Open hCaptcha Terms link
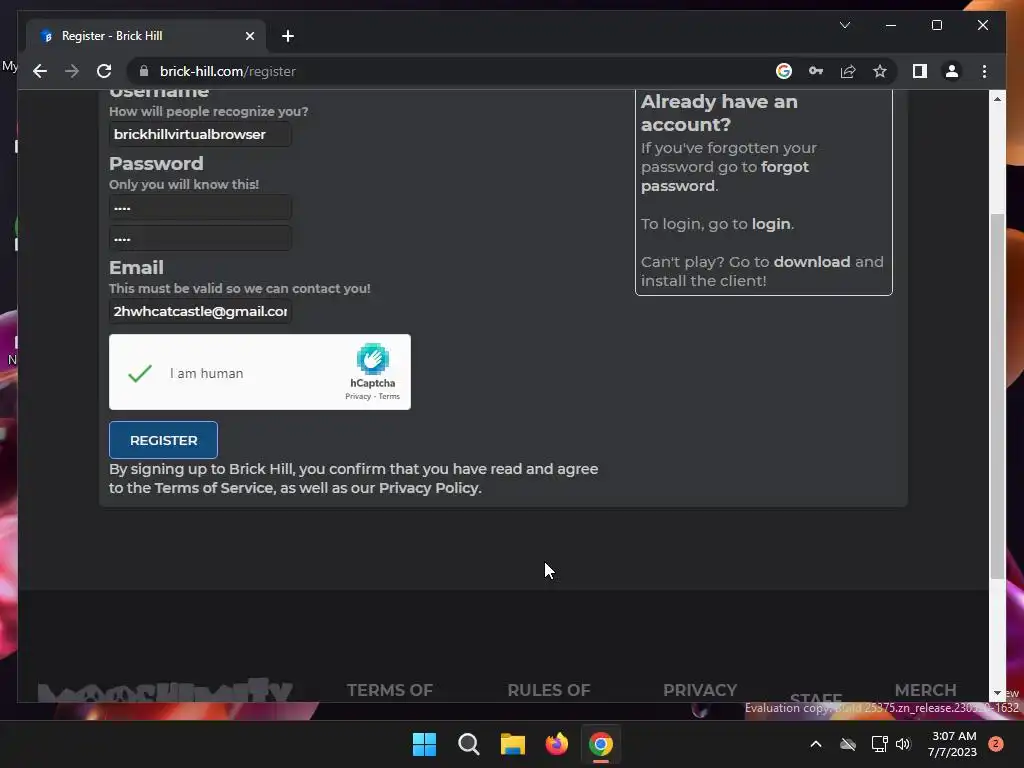Image resolution: width=1024 pixels, height=768 pixels. point(389,396)
